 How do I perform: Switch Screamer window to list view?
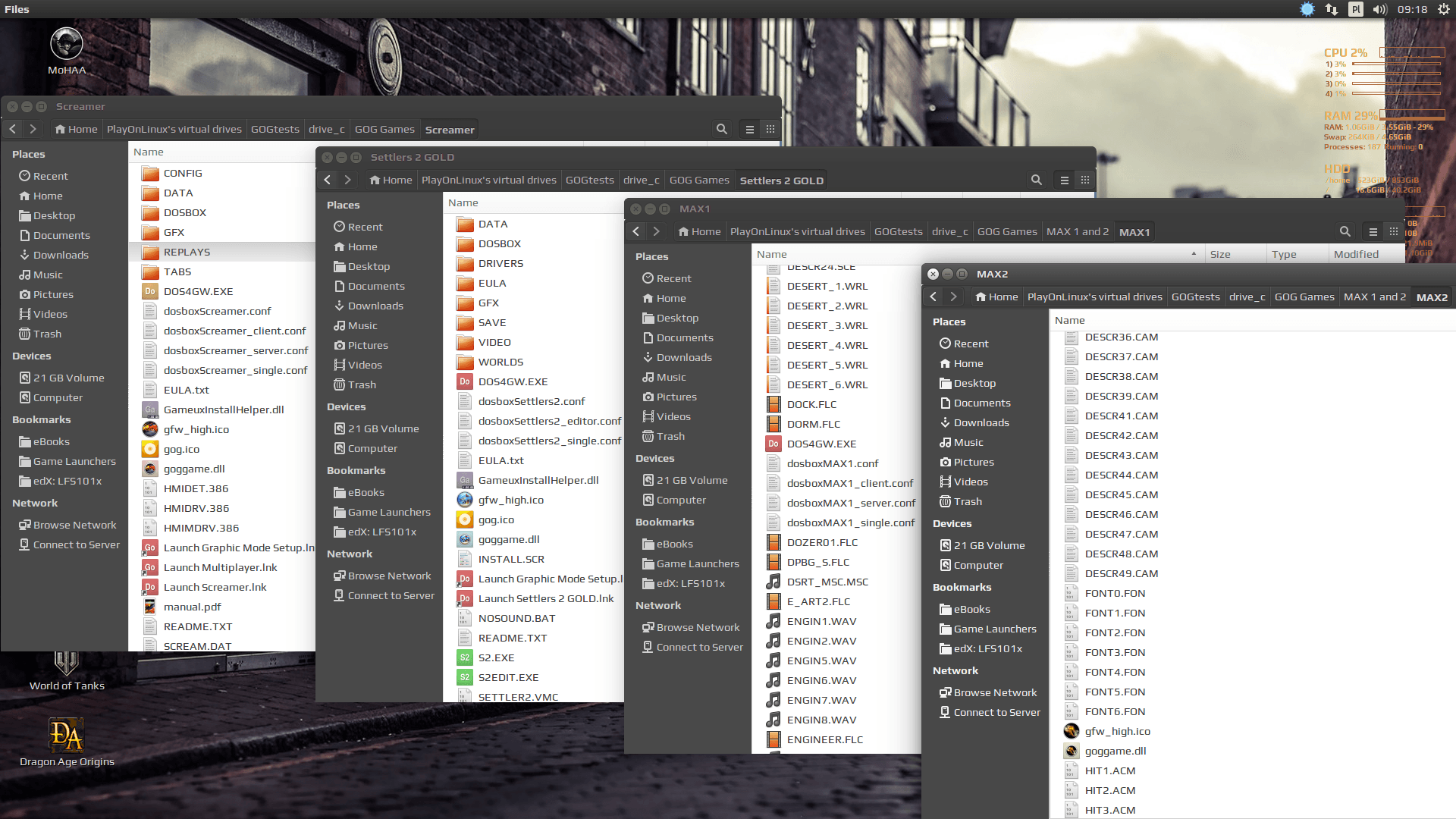tap(750, 129)
